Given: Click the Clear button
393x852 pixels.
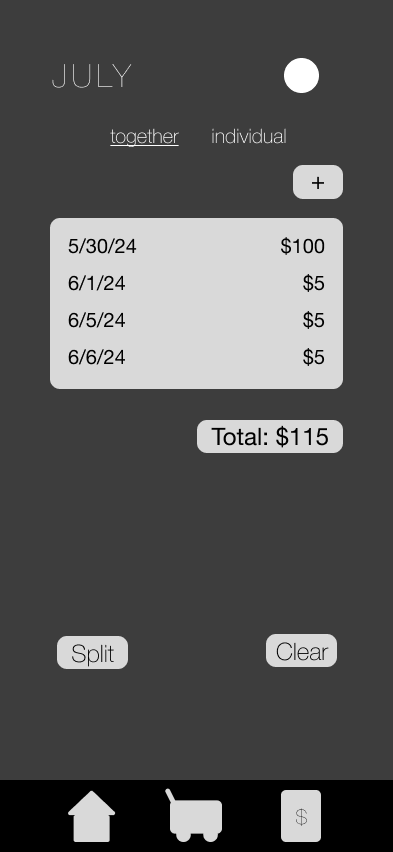Looking at the screenshot, I should (x=301, y=651).
